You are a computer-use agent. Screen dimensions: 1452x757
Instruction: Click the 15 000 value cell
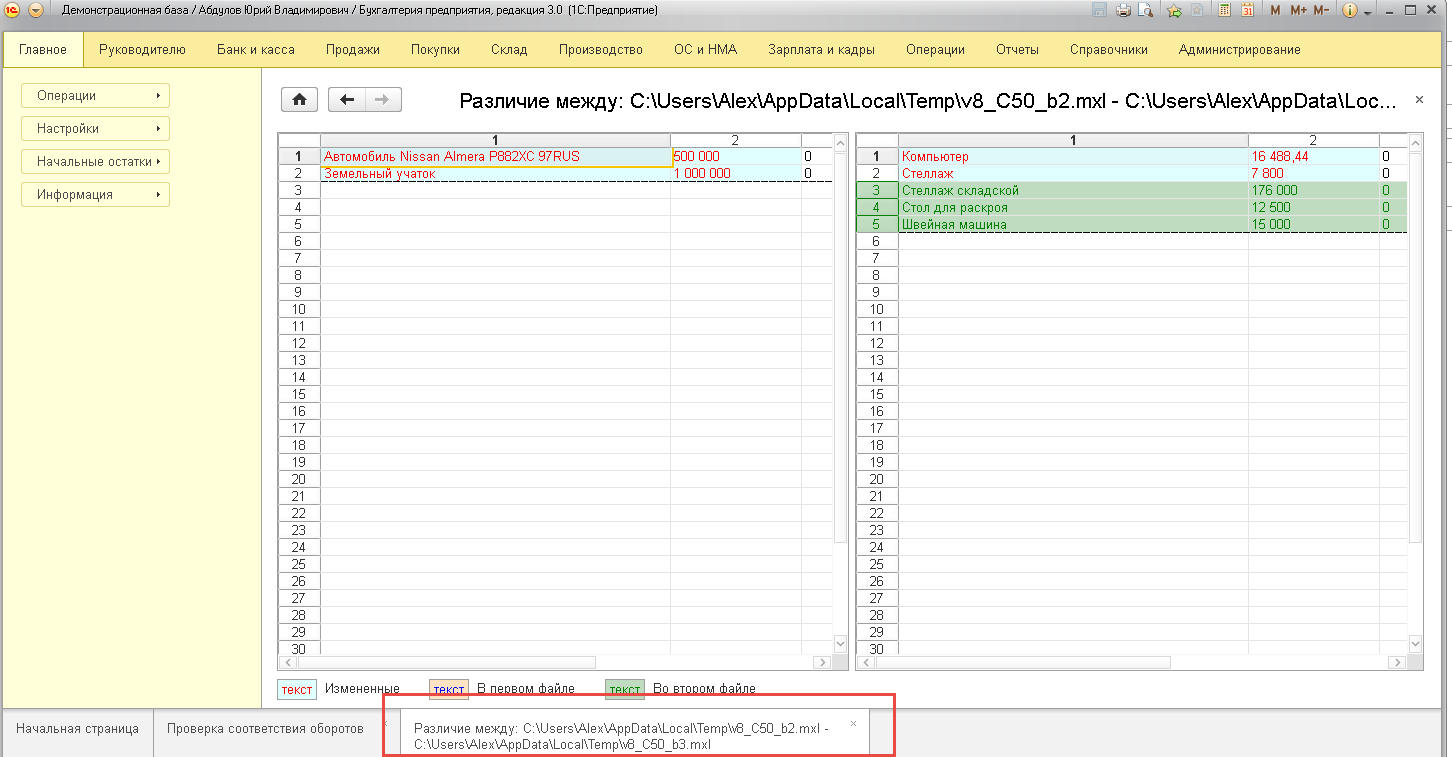1314,224
